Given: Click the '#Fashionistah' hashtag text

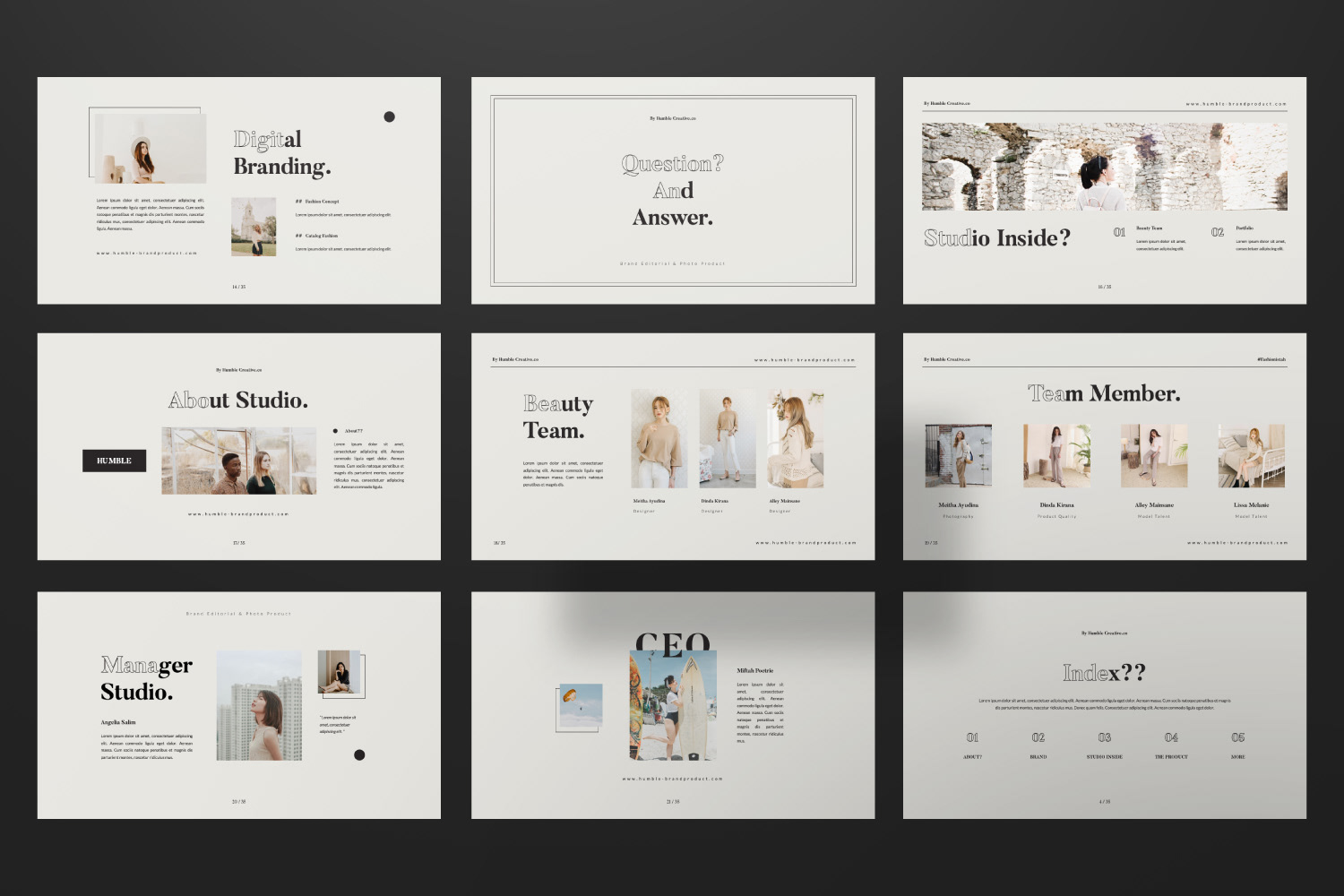Looking at the screenshot, I should [1271, 359].
